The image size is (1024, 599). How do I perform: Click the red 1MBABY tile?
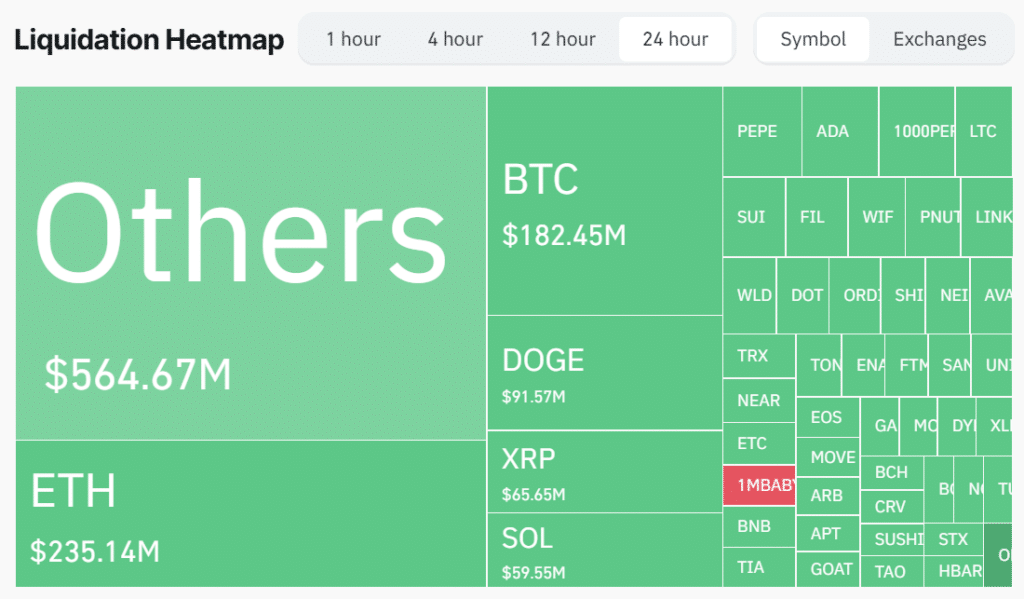(x=759, y=485)
